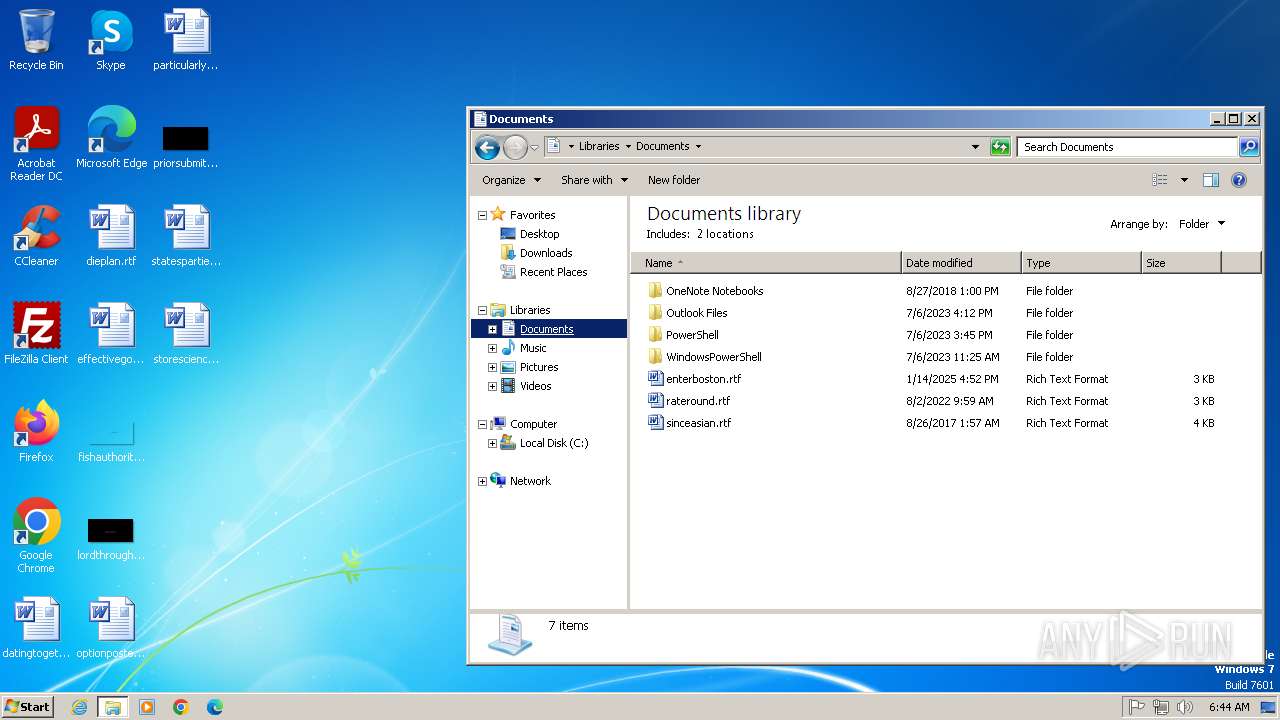Image resolution: width=1280 pixels, height=720 pixels.
Task: Select the PowerShell folder row
Action: tap(930, 335)
